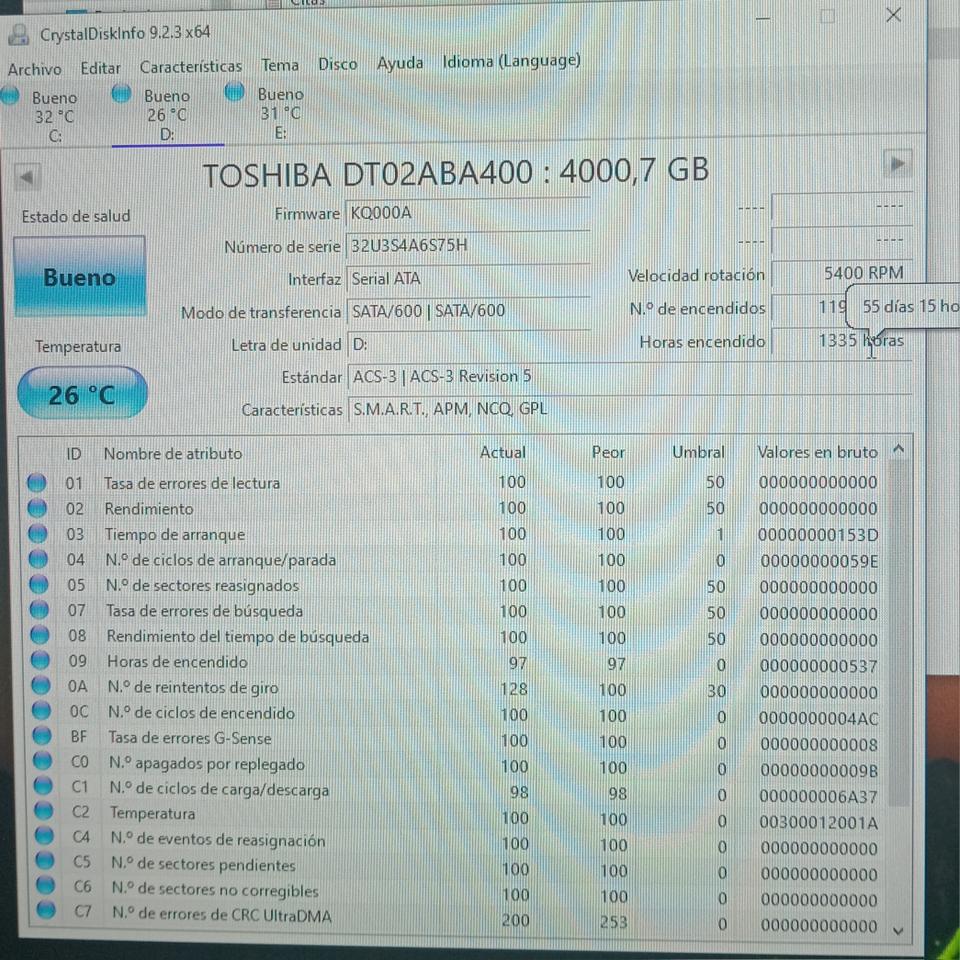Click status icon for attribute 0C
Image resolution: width=960 pixels, height=960 pixels.
pyautogui.click(x=42, y=710)
